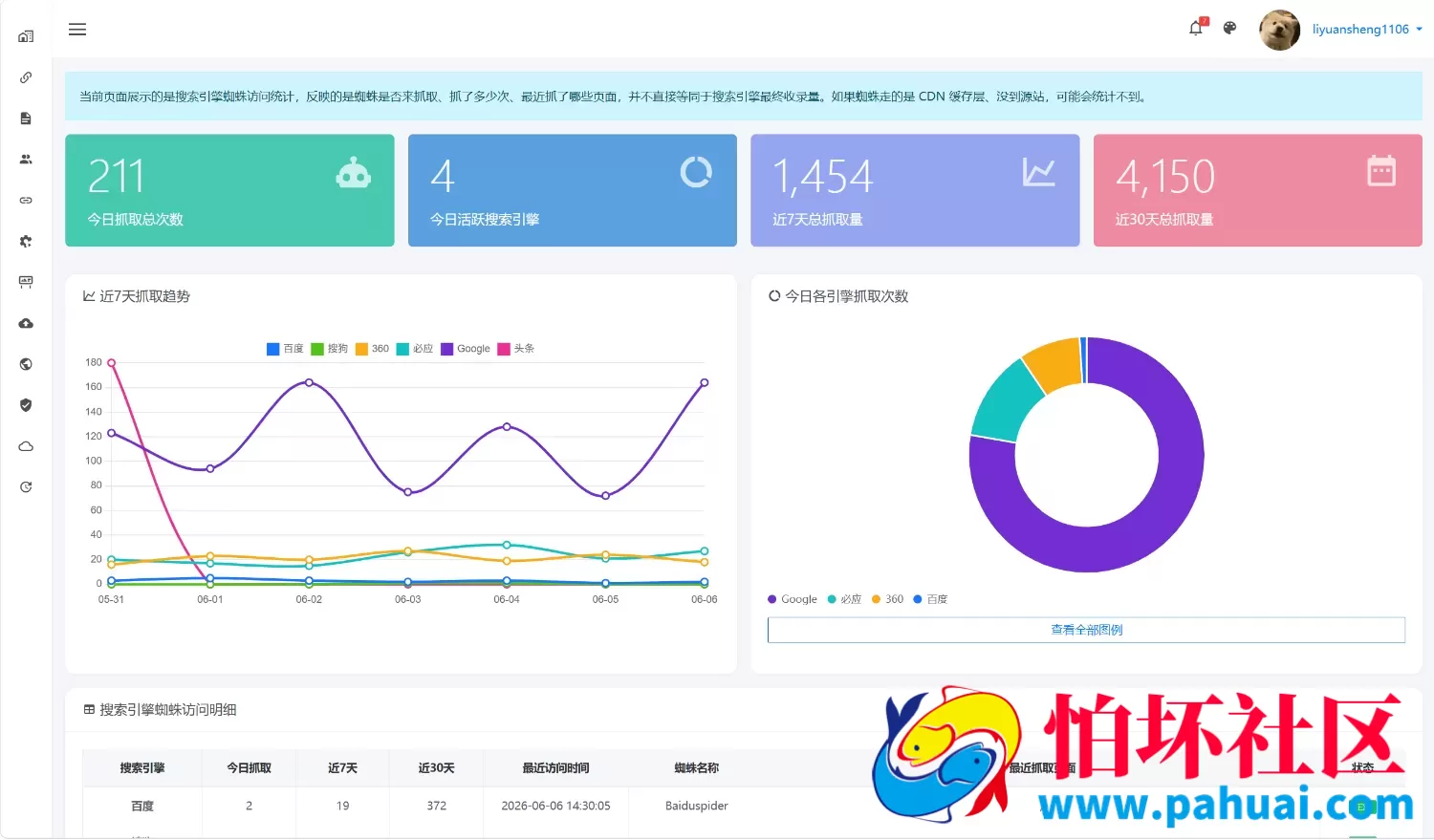This screenshot has height=840, width=1434.
Task: Click the 近30天 table column header
Action: [436, 768]
